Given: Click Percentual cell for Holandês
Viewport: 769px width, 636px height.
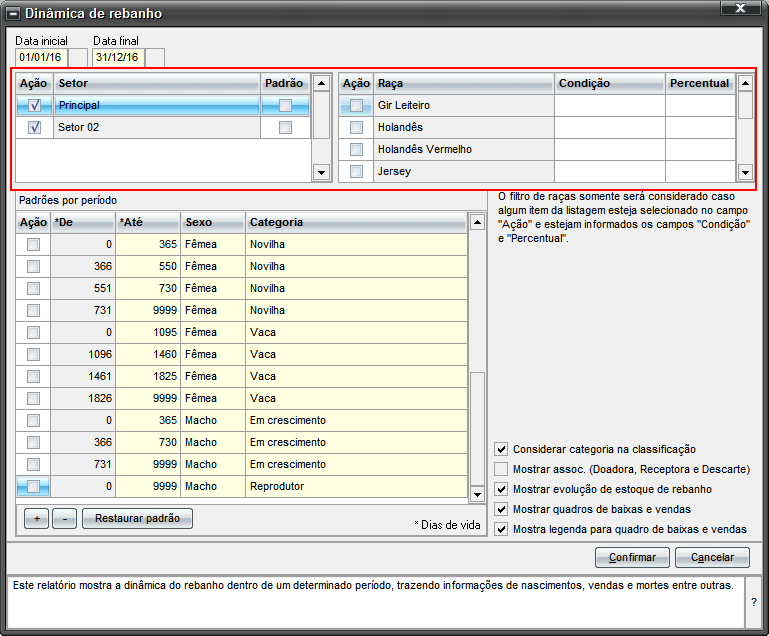Looking at the screenshot, I should pyautogui.click(x=700, y=127).
